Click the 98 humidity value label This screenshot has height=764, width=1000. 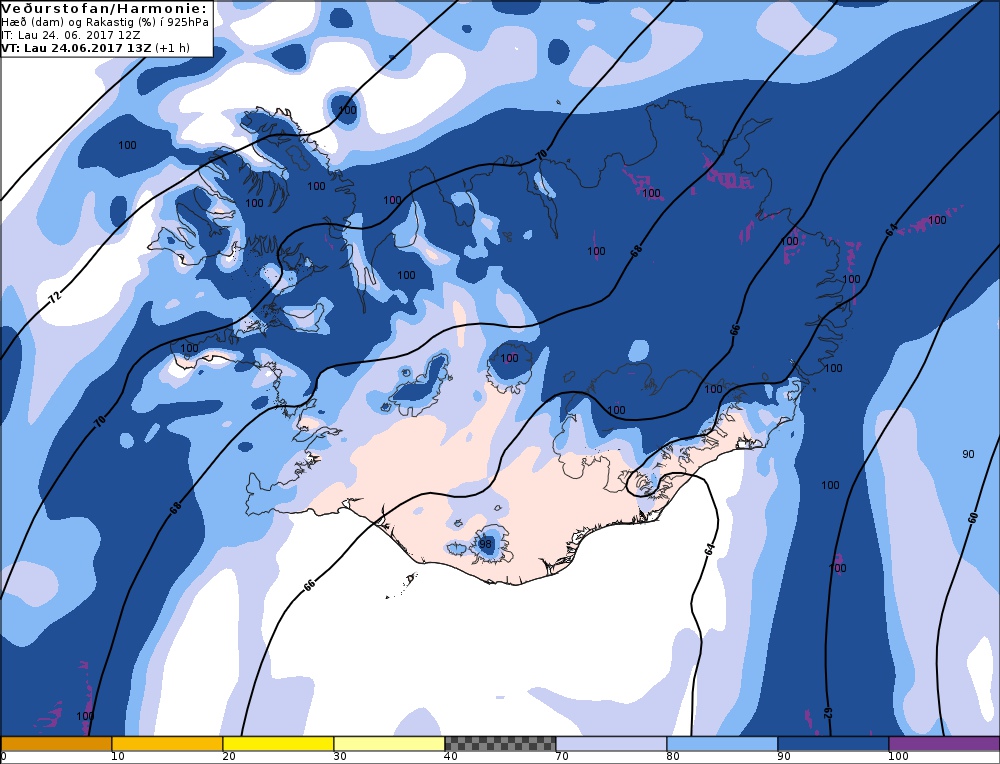click(485, 544)
